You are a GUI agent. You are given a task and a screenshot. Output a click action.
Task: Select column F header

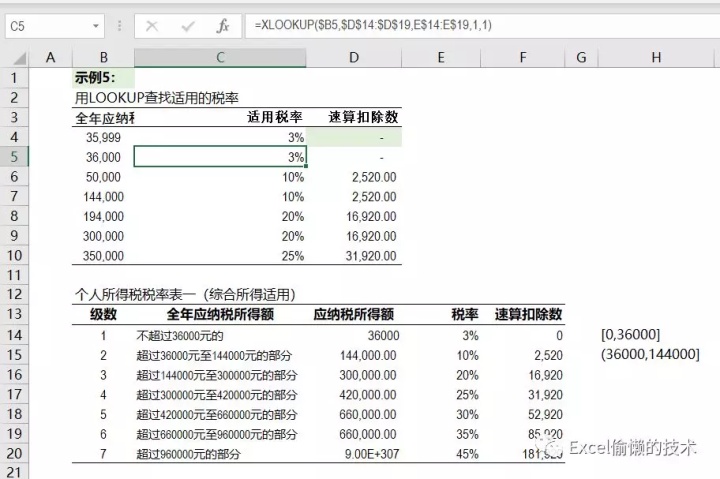coord(523,57)
